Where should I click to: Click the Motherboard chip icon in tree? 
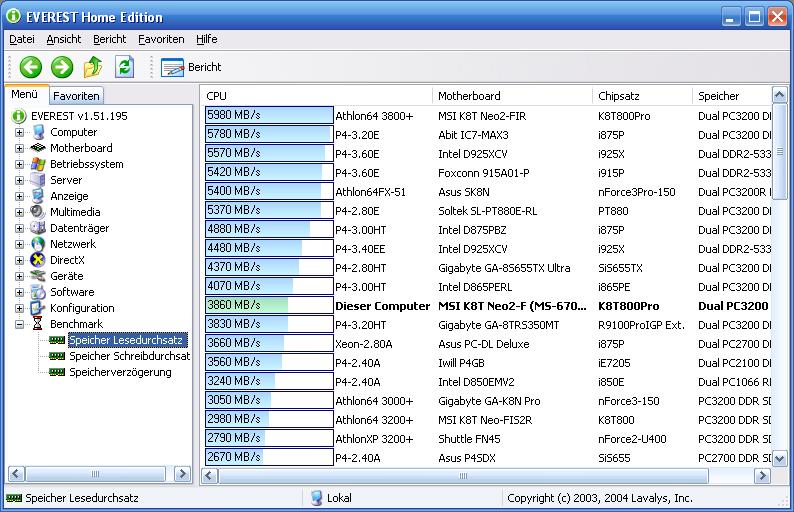pos(38,148)
